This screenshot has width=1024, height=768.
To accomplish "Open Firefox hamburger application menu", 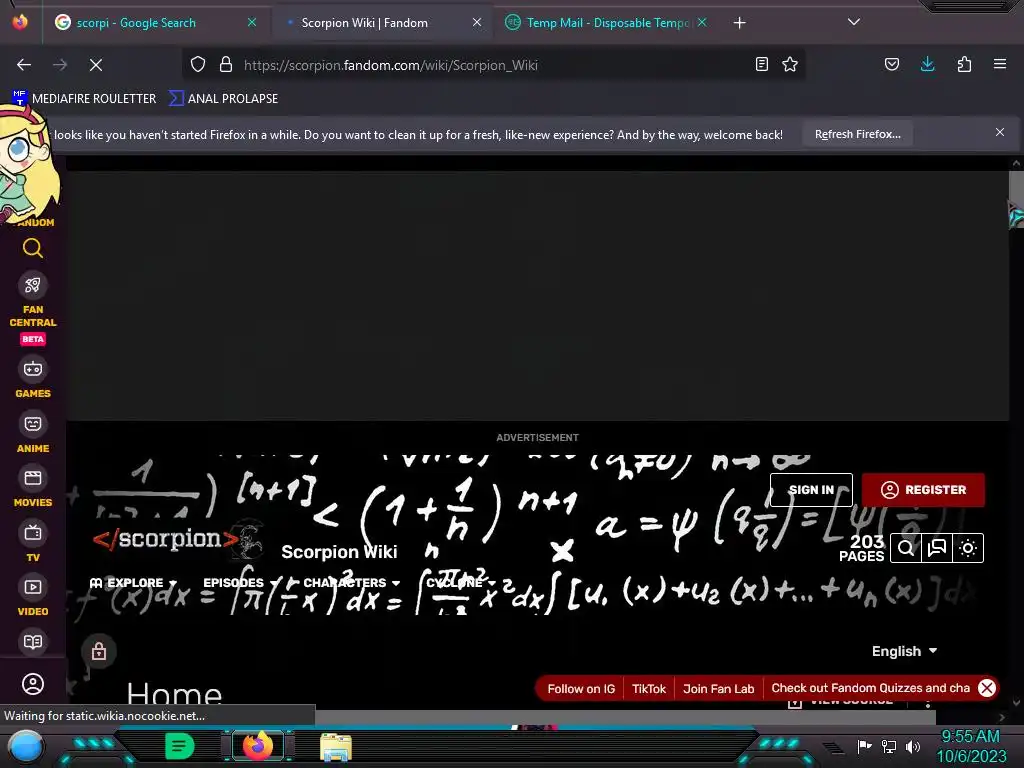I will tap(999, 64).
